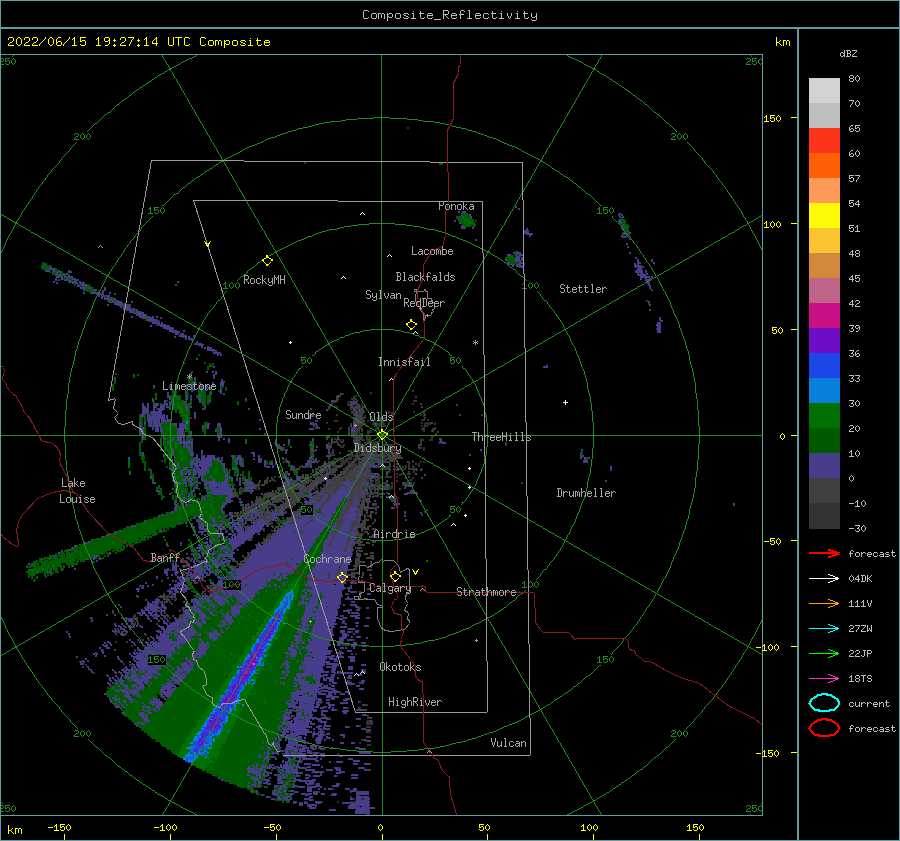900x841 pixels.
Task: Select the orange 111V arrow icon
Action: [824, 603]
